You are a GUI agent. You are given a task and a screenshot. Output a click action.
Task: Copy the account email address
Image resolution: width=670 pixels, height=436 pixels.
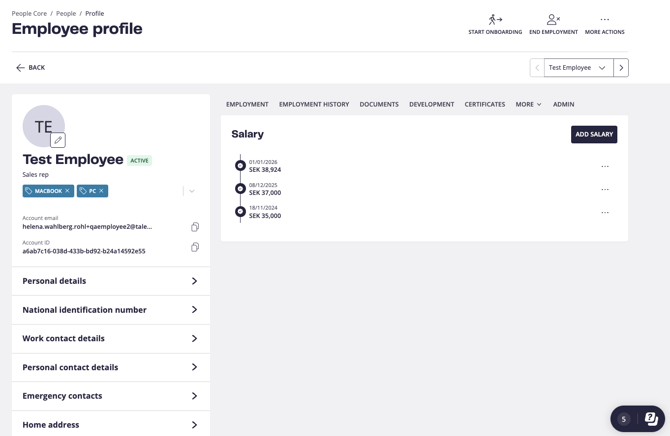195,227
